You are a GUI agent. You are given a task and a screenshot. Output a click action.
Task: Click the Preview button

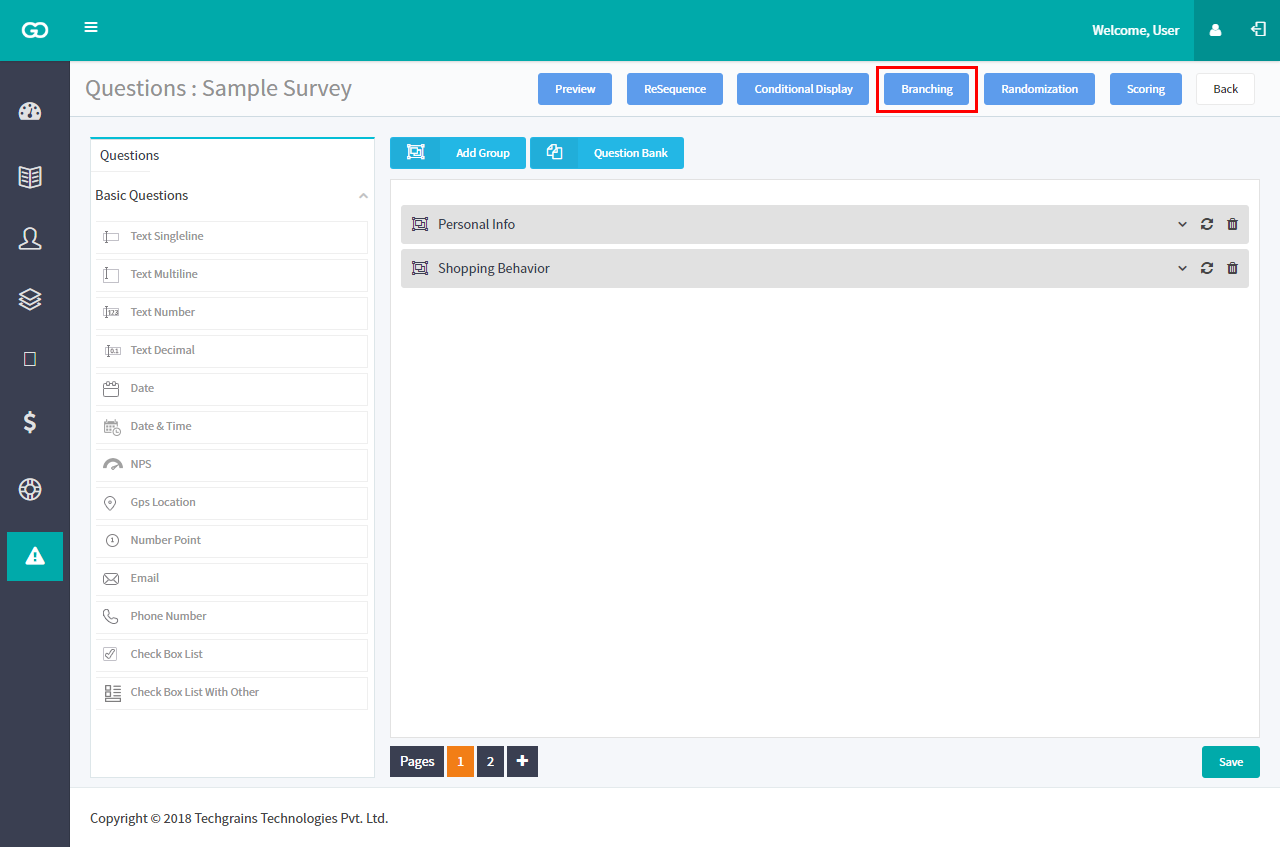coord(575,89)
